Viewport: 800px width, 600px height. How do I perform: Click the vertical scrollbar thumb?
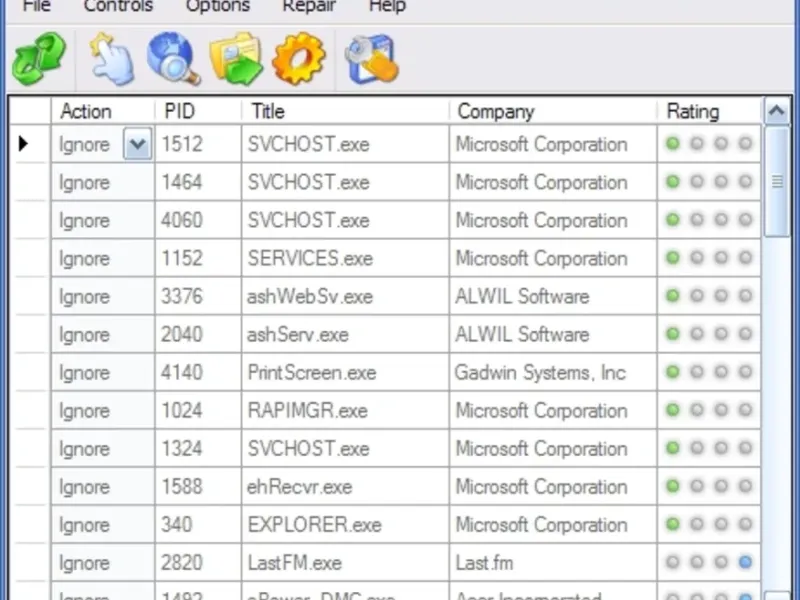[777, 181]
